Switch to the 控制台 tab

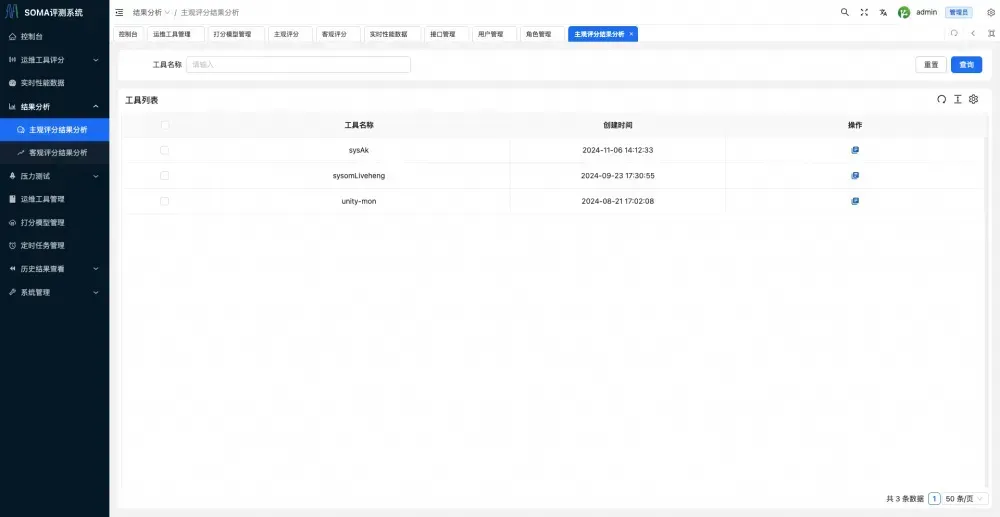(x=128, y=34)
